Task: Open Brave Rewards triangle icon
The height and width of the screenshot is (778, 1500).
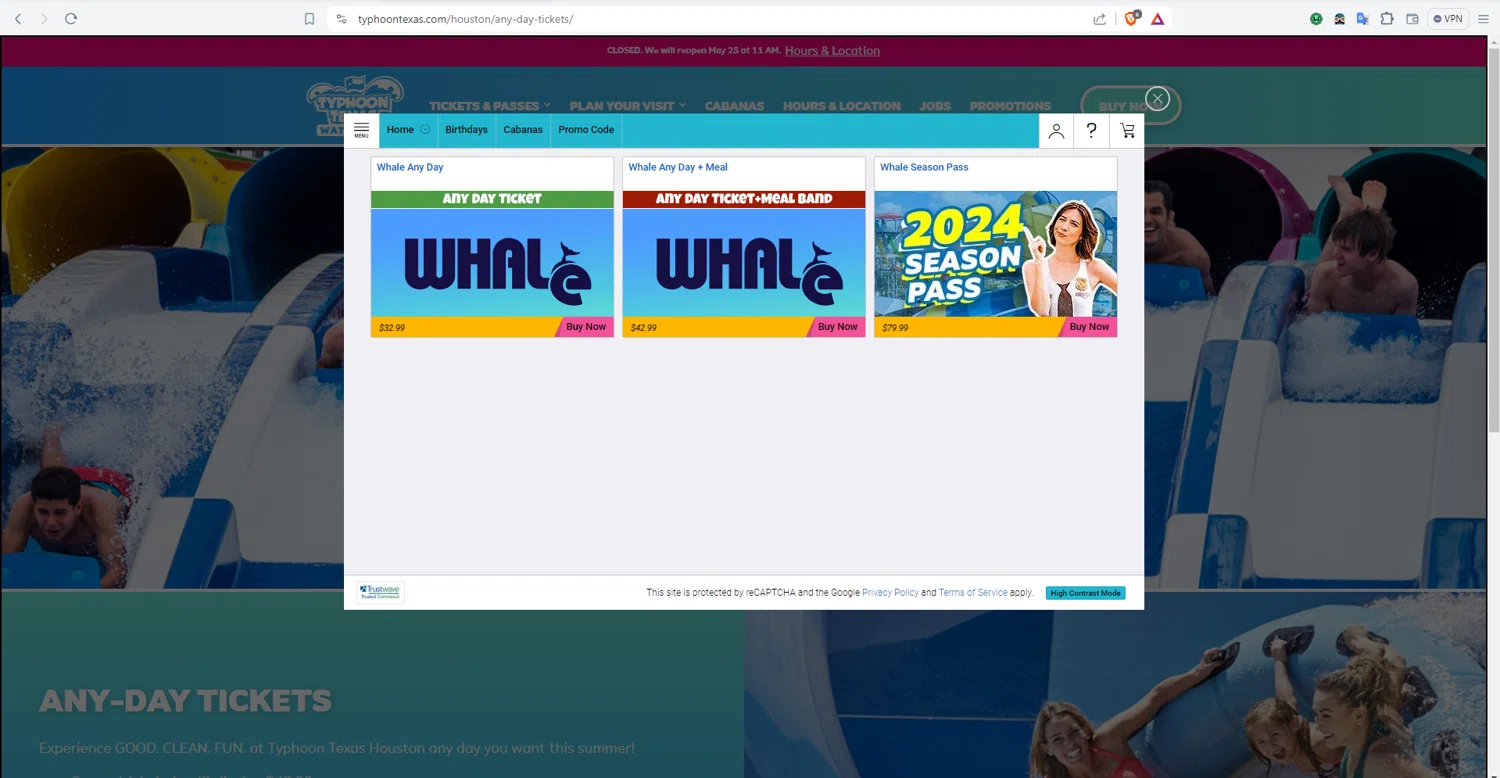Action: (1157, 19)
